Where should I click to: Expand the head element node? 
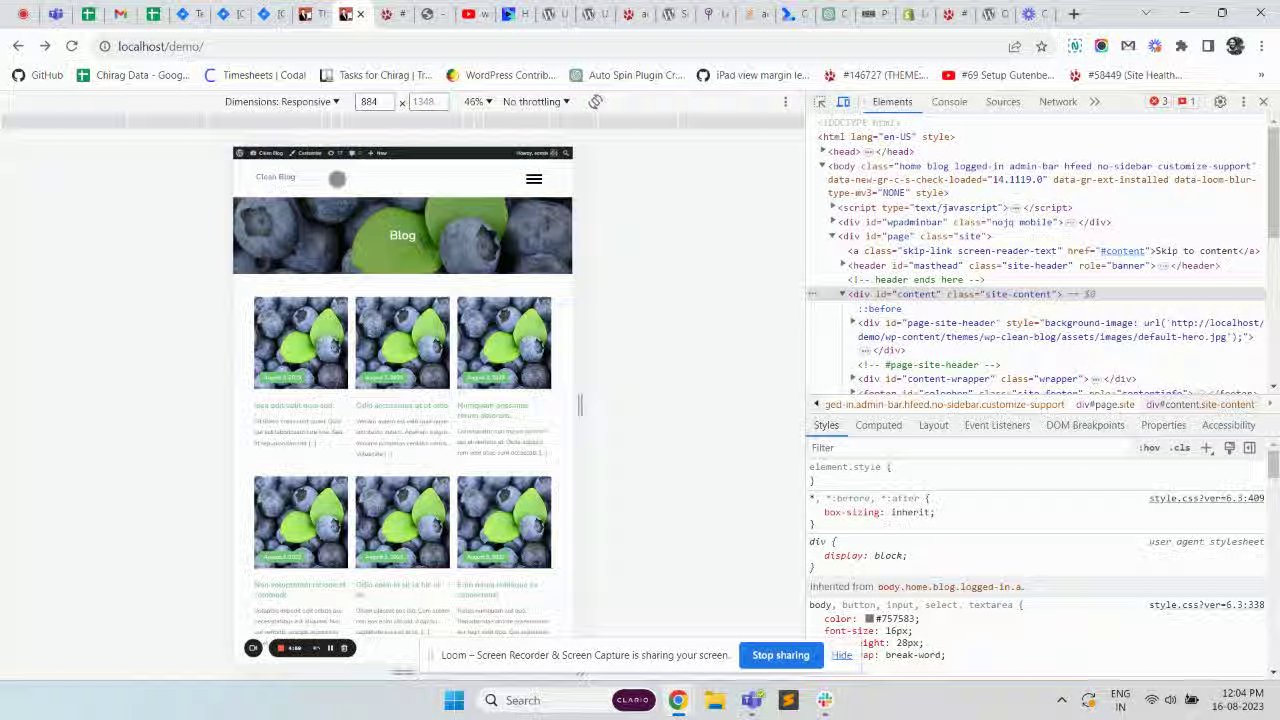point(823,151)
